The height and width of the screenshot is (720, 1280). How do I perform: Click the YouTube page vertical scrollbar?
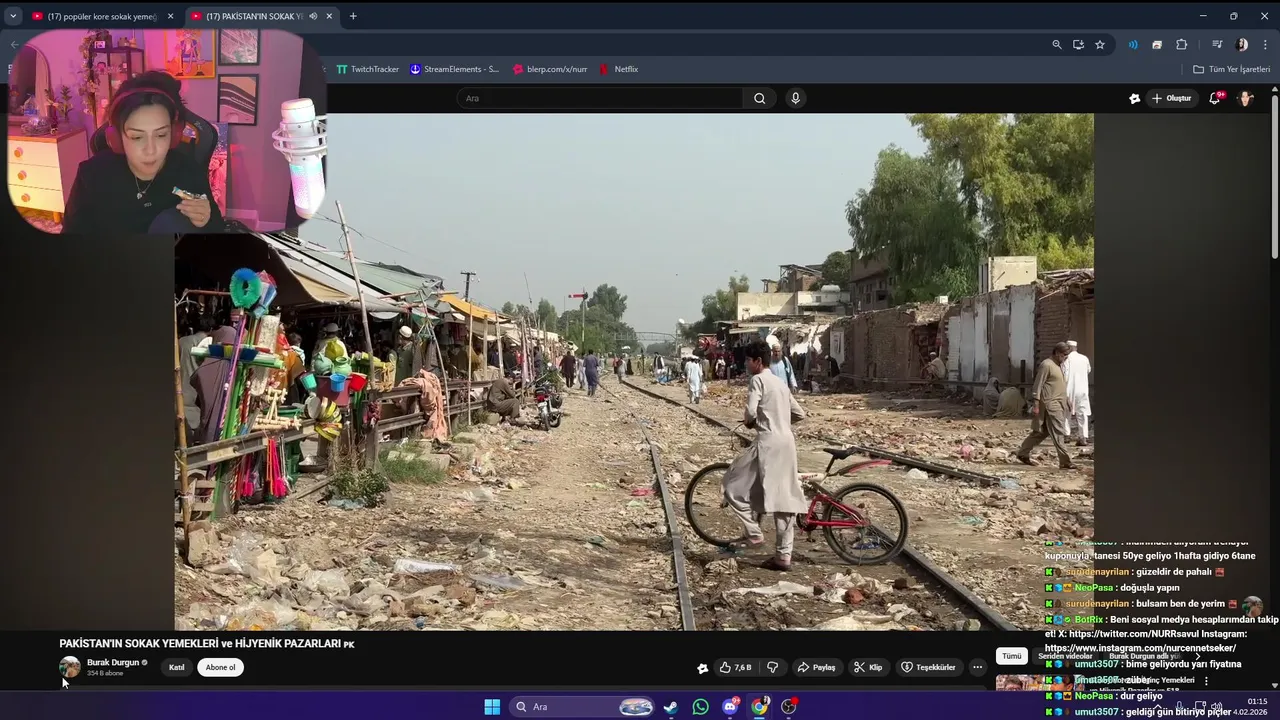tap(1274, 175)
